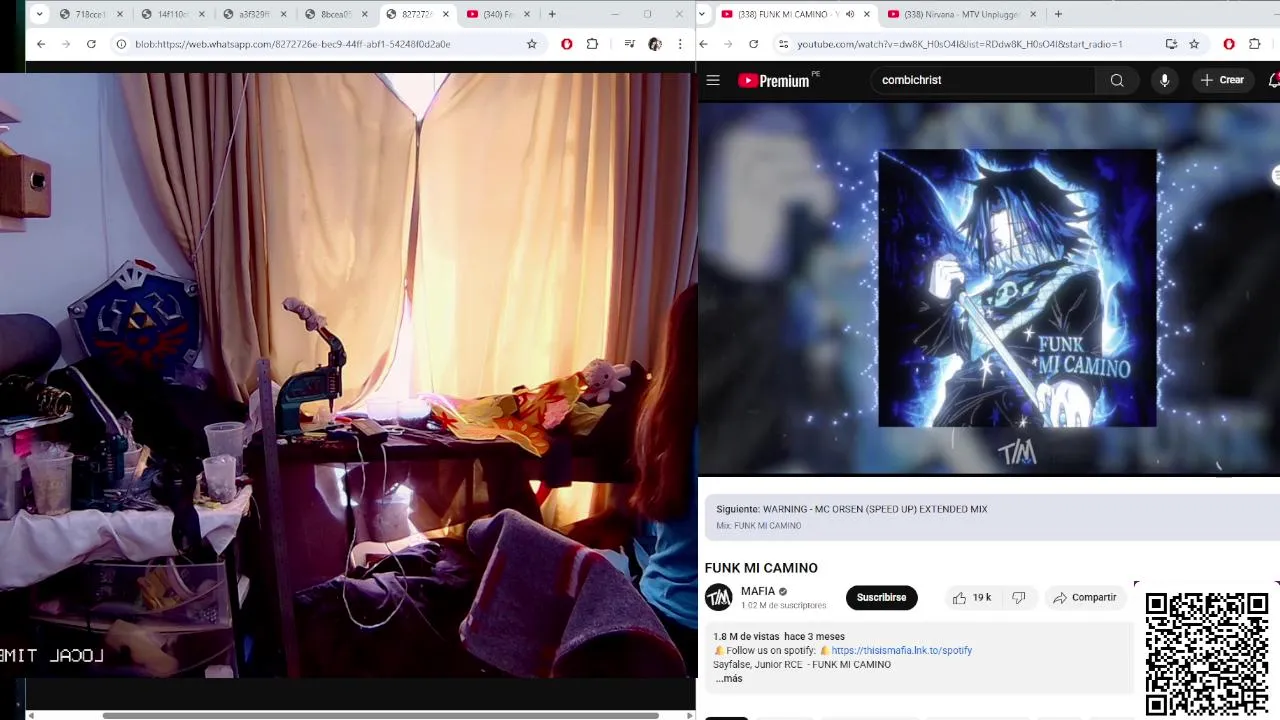This screenshot has height=720, width=1280.
Task: Click the QR code image
Action: click(1207, 654)
